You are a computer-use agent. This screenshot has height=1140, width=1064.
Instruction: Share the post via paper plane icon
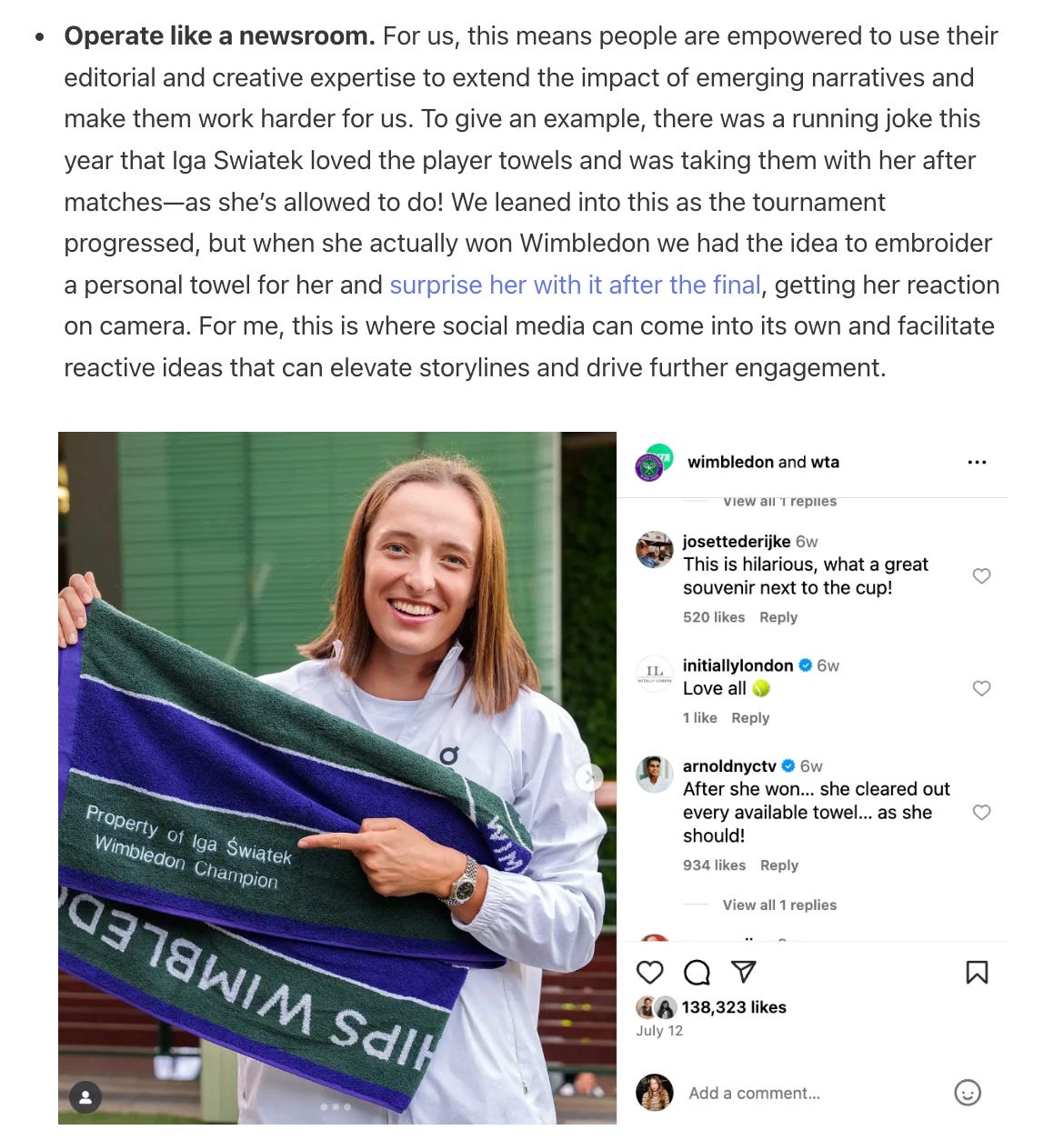[744, 972]
